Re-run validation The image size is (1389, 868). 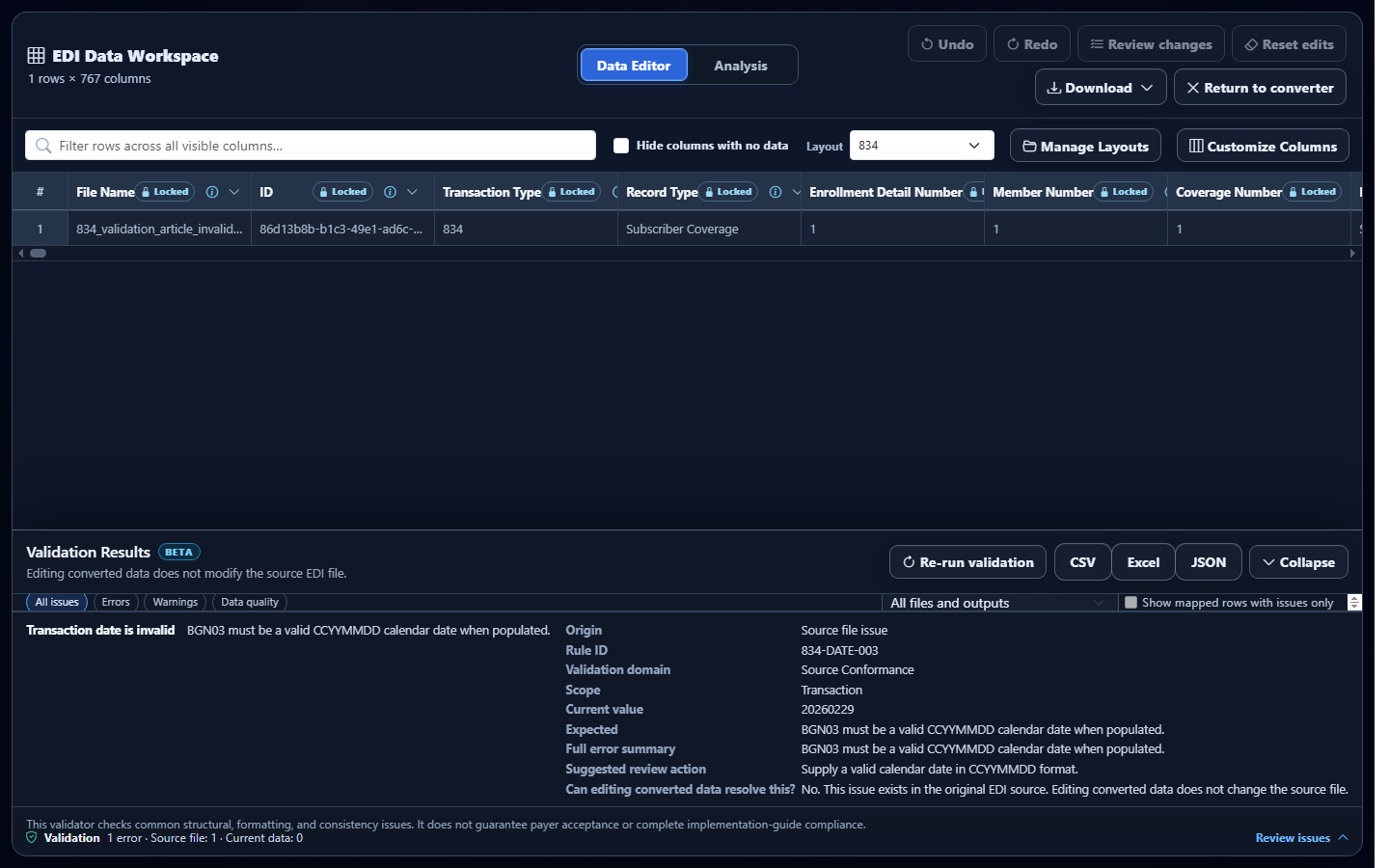click(967, 562)
